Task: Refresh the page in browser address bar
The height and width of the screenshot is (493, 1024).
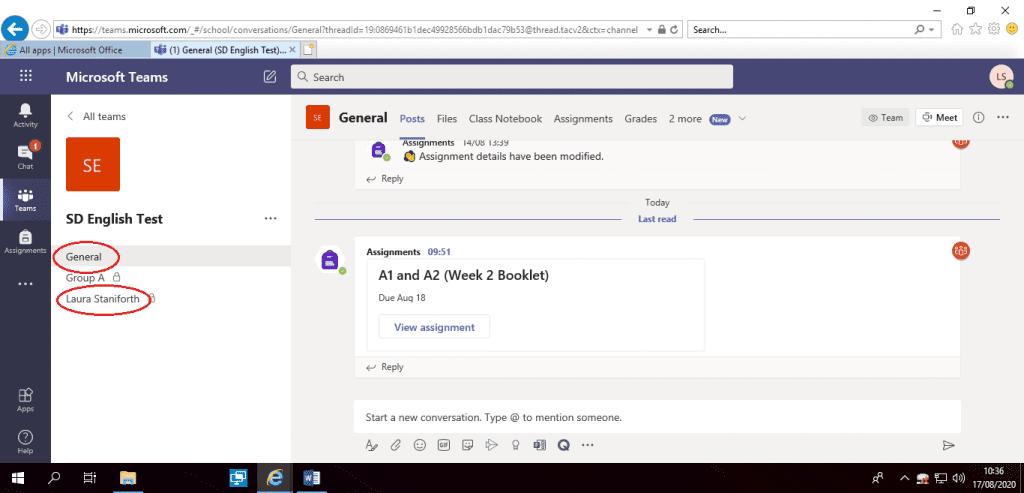Action: pos(675,29)
